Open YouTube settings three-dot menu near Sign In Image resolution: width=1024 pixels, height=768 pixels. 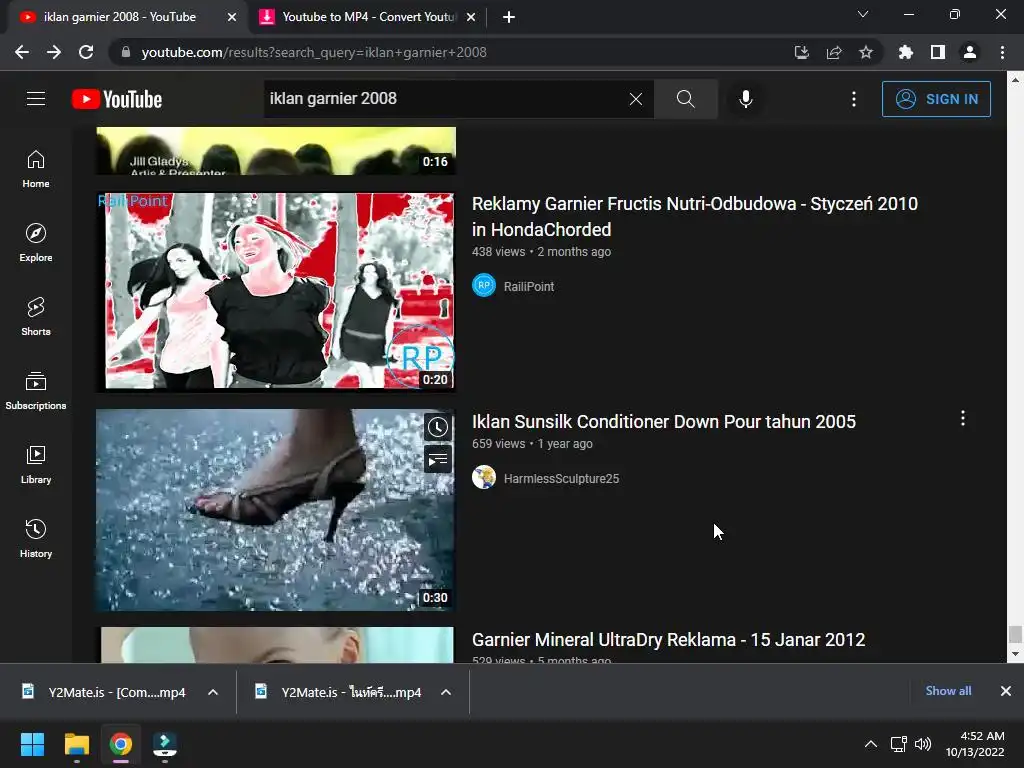[854, 99]
